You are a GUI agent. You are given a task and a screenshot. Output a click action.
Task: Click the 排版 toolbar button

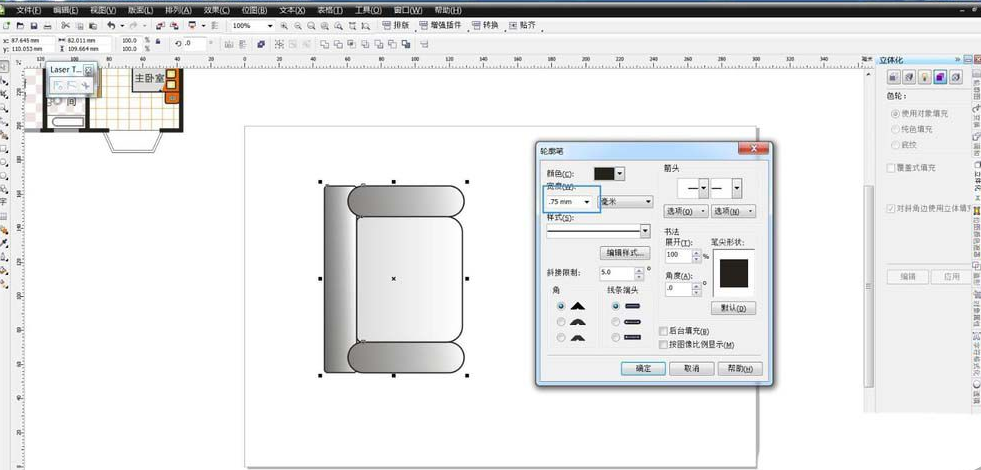(x=398, y=25)
